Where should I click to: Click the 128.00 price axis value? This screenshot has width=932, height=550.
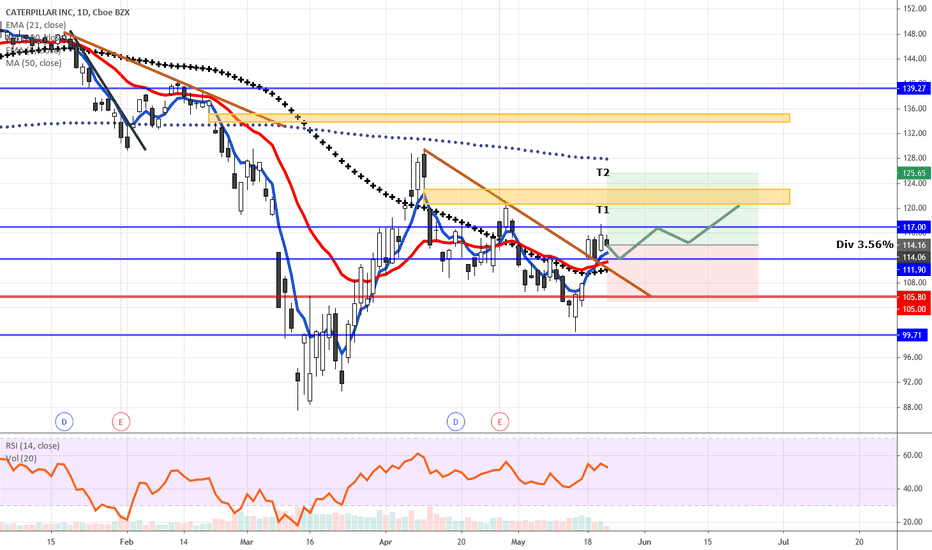tap(914, 158)
